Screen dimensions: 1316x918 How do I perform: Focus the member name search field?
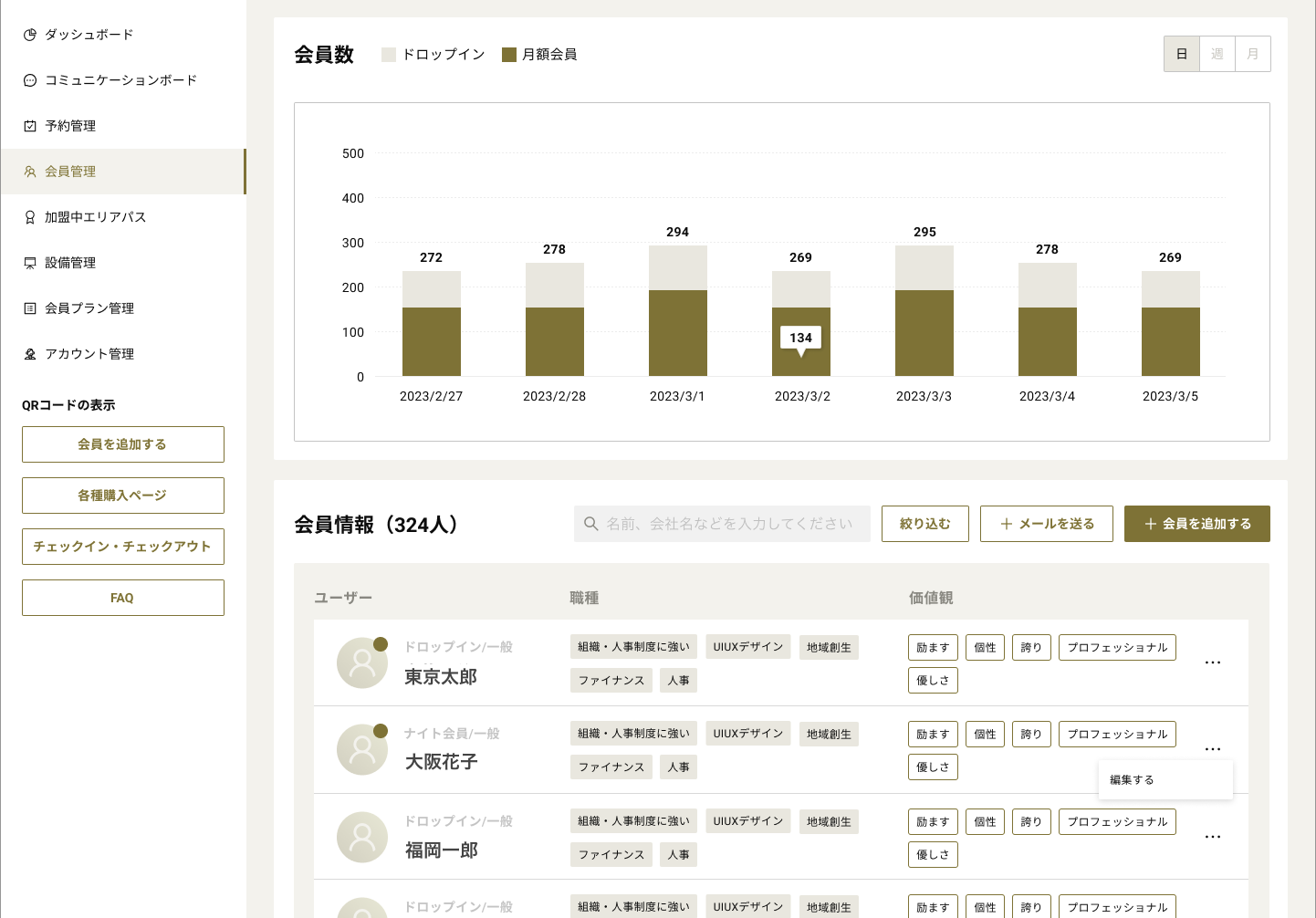coord(722,524)
